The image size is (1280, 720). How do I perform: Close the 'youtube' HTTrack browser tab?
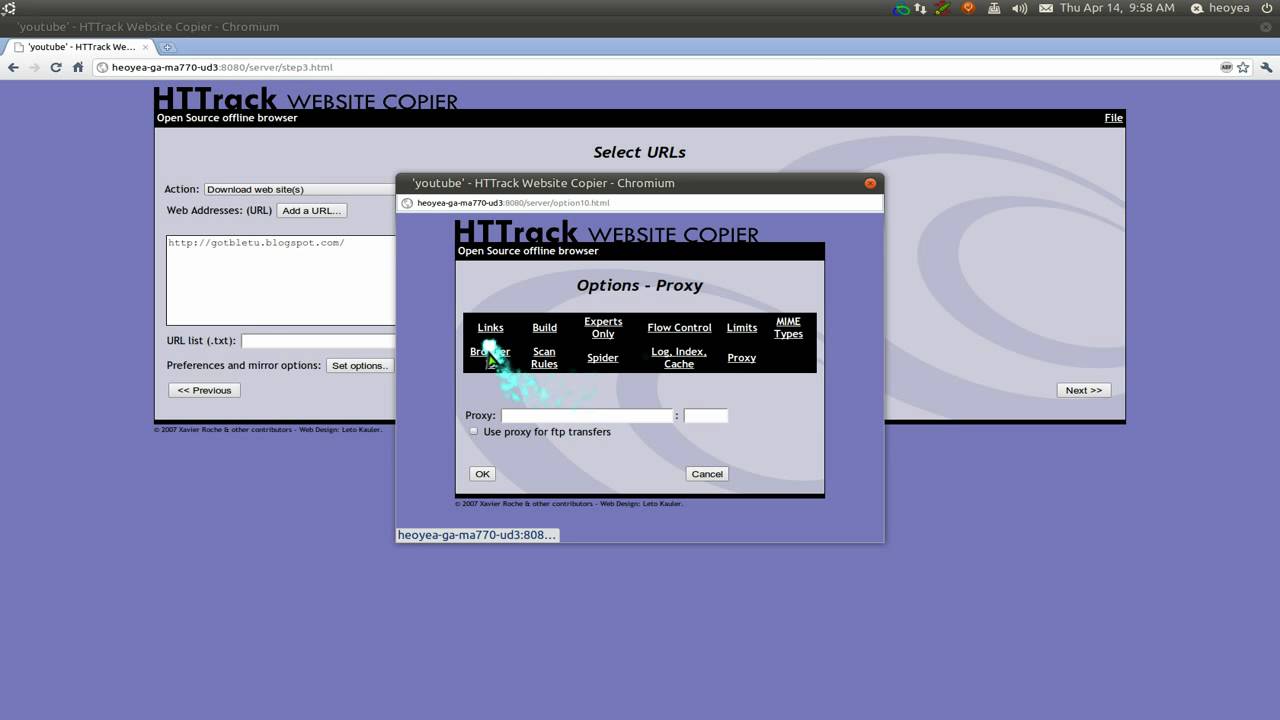point(145,47)
